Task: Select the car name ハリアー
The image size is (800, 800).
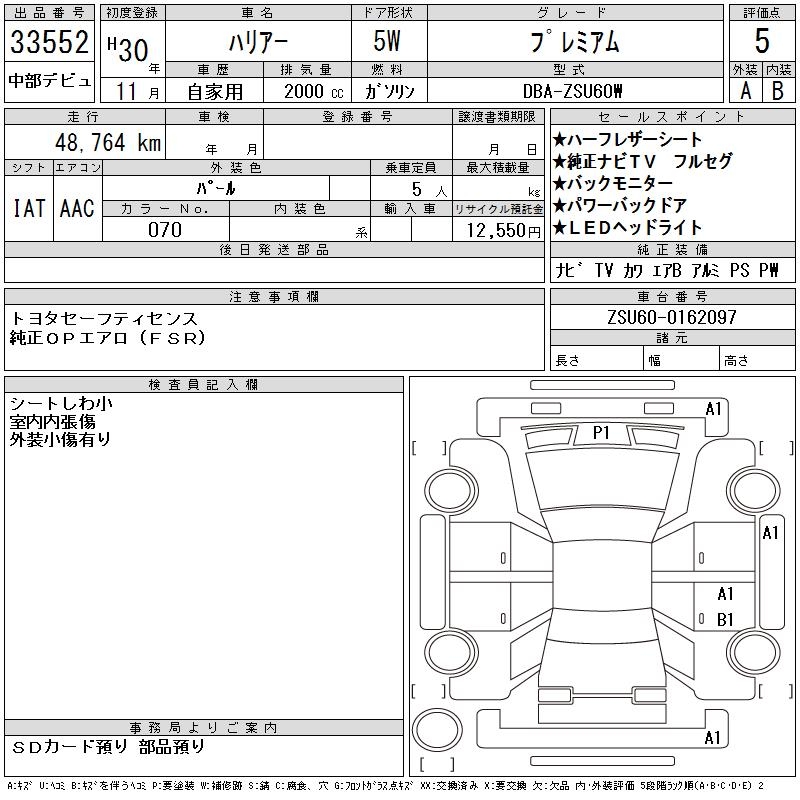Action: [x=258, y=42]
